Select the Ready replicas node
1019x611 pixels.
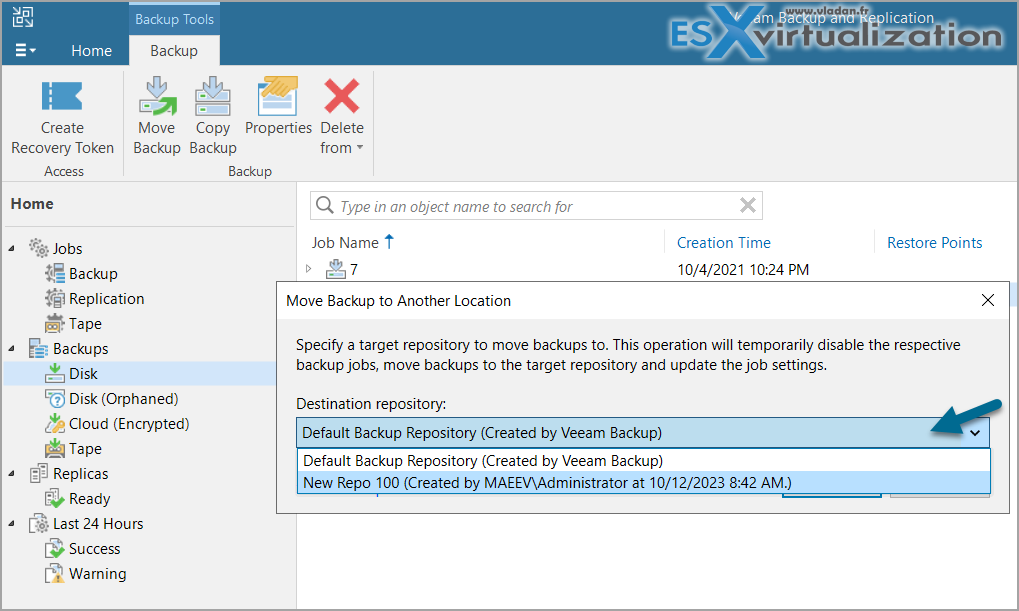click(x=90, y=499)
